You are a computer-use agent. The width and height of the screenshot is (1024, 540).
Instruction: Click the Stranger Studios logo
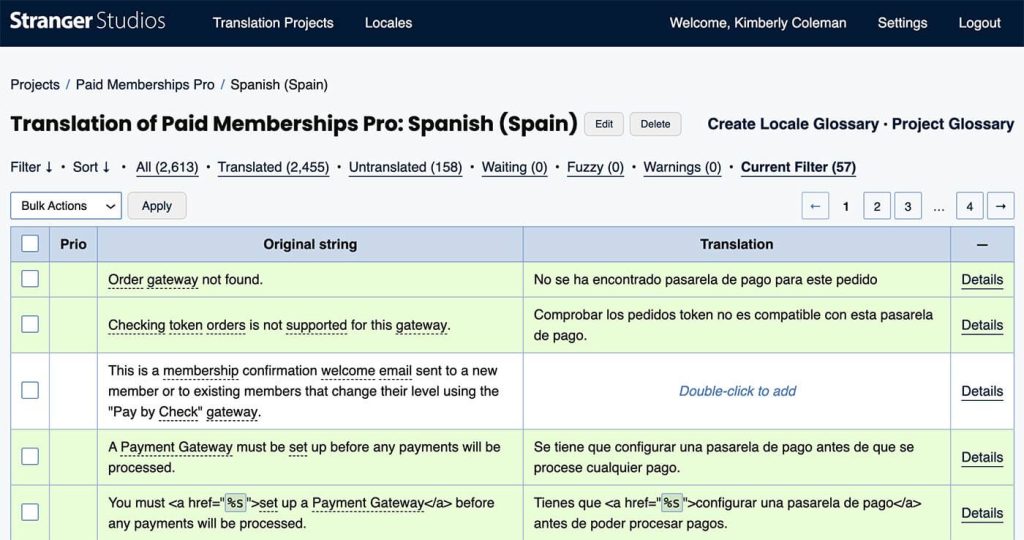88,21
